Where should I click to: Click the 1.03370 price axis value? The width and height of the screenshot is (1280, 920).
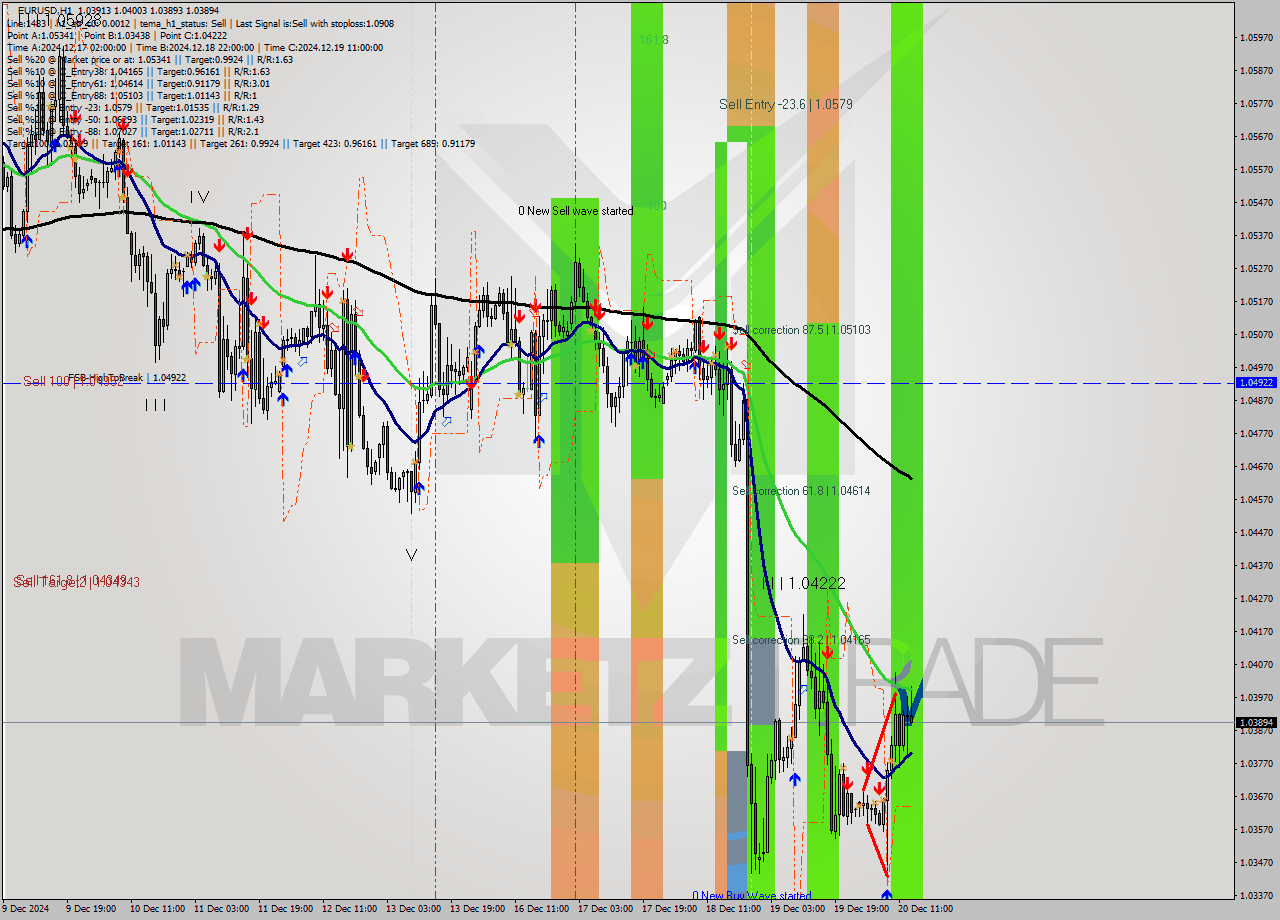pyautogui.click(x=1256, y=895)
